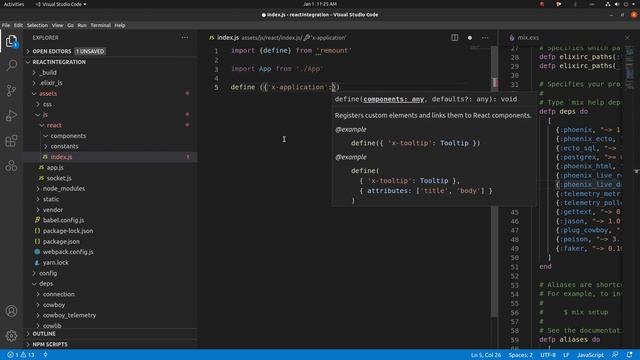Expand the node_modules folder
The image size is (640, 360).
(x=64, y=189)
